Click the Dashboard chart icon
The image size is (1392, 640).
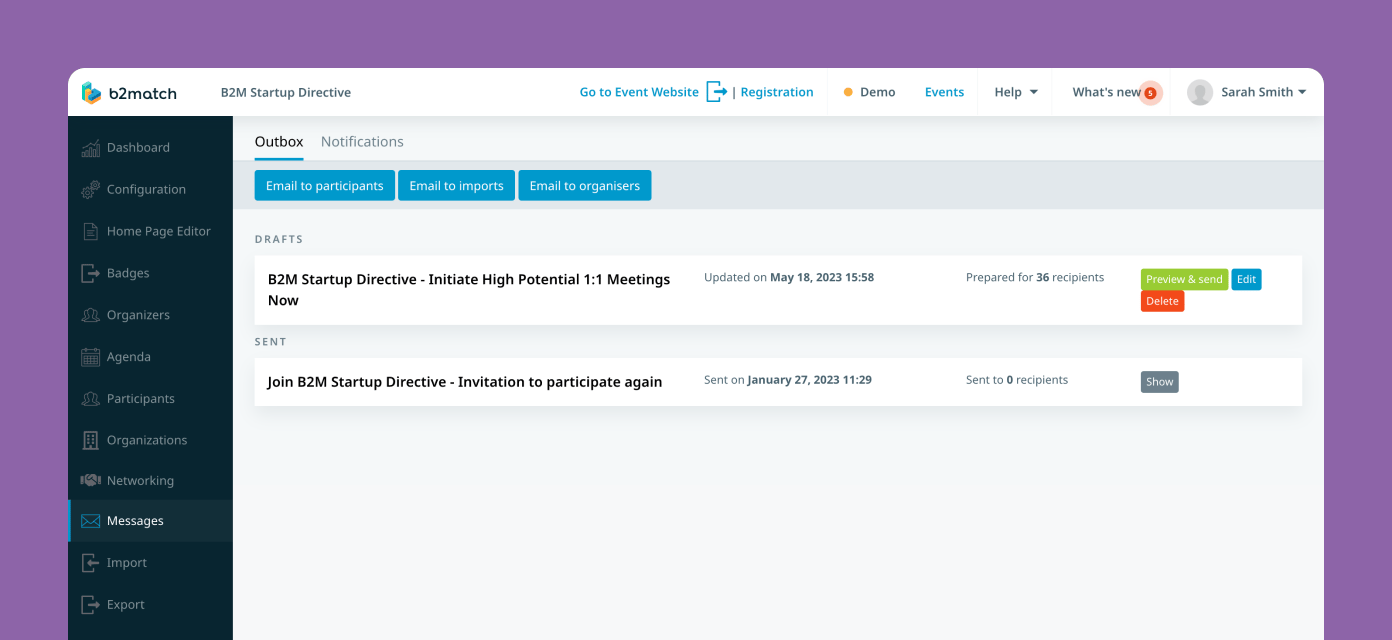90,148
